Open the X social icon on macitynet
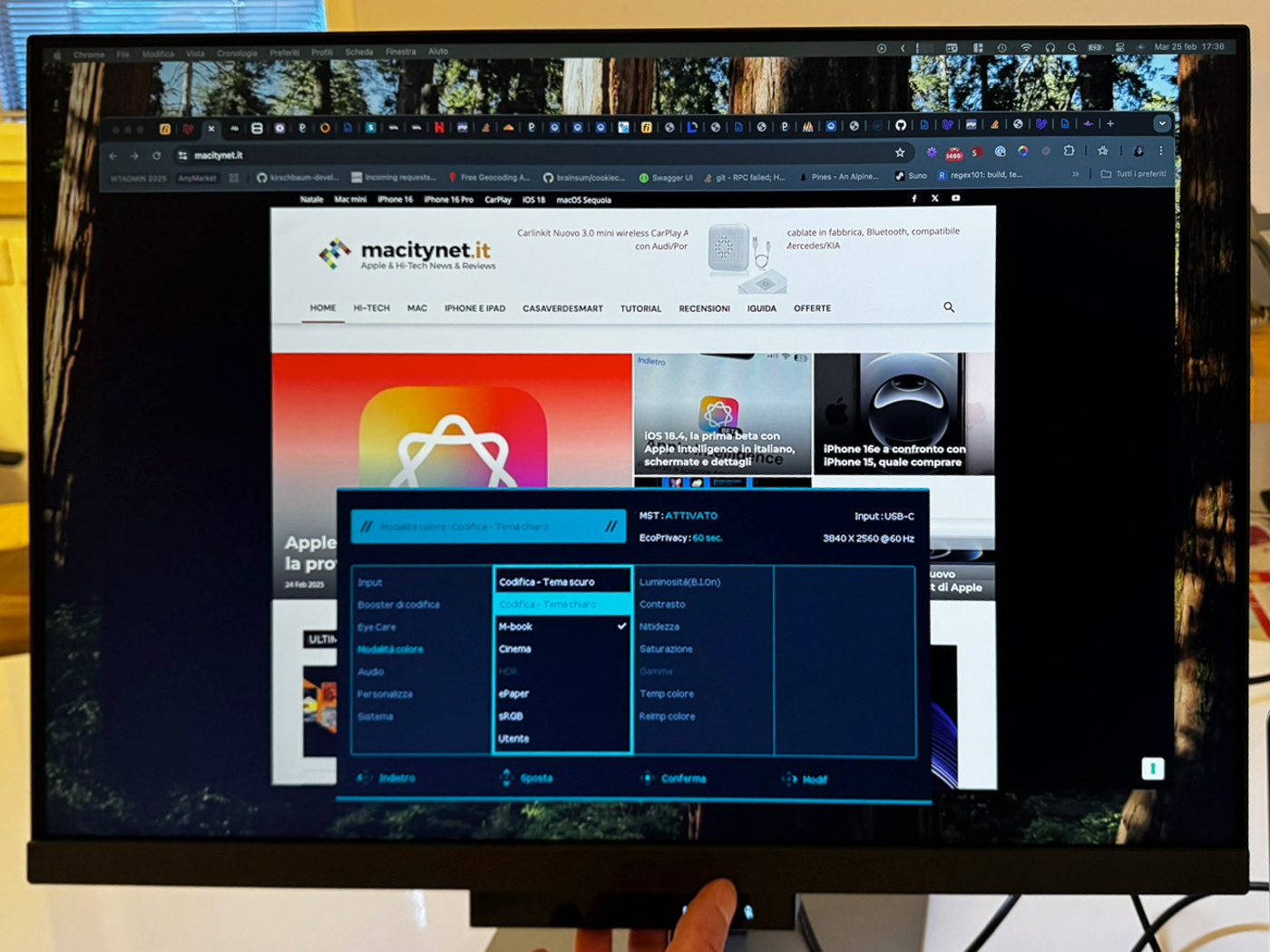 tap(935, 199)
